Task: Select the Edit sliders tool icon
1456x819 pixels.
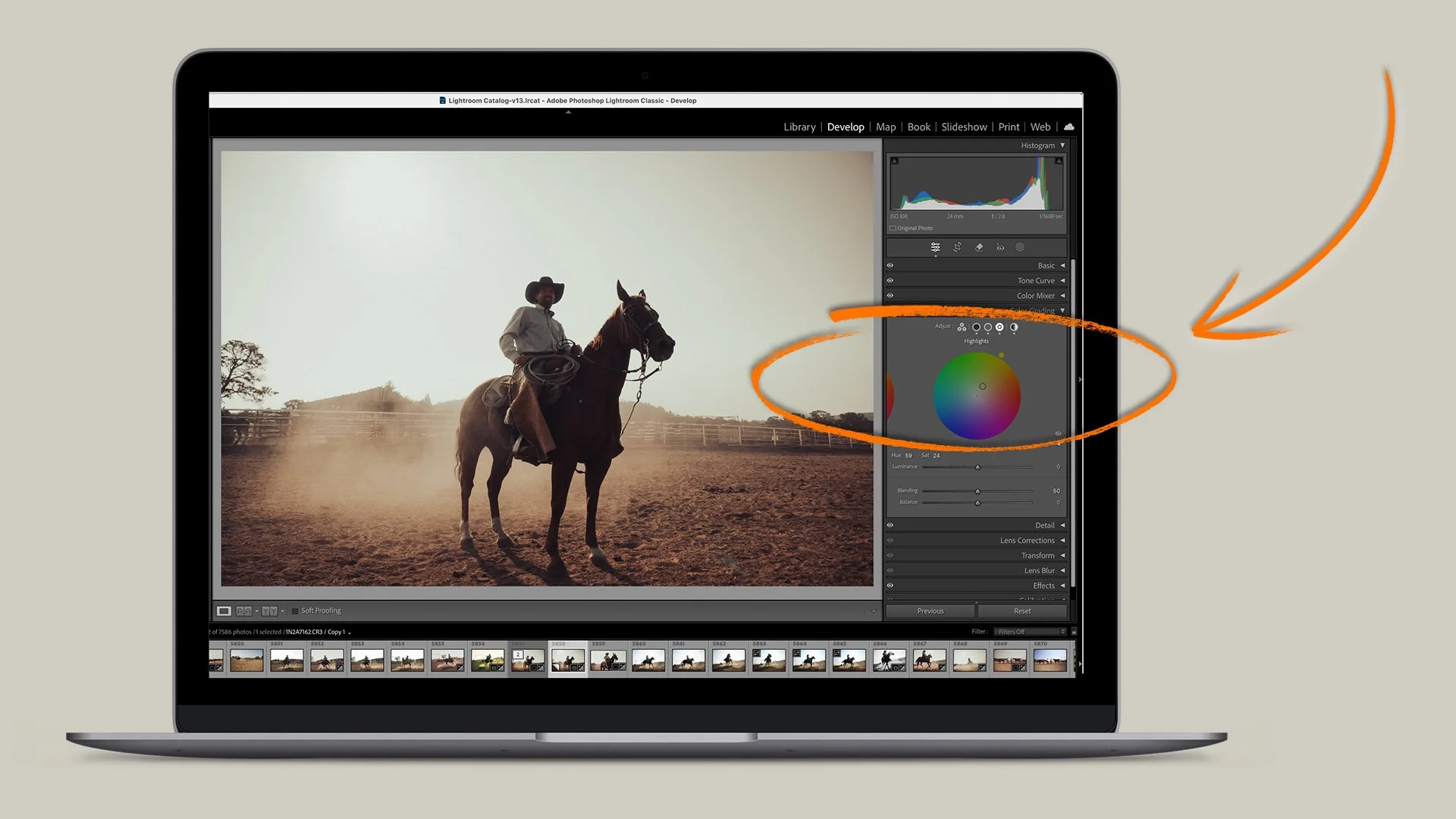Action: [x=935, y=247]
